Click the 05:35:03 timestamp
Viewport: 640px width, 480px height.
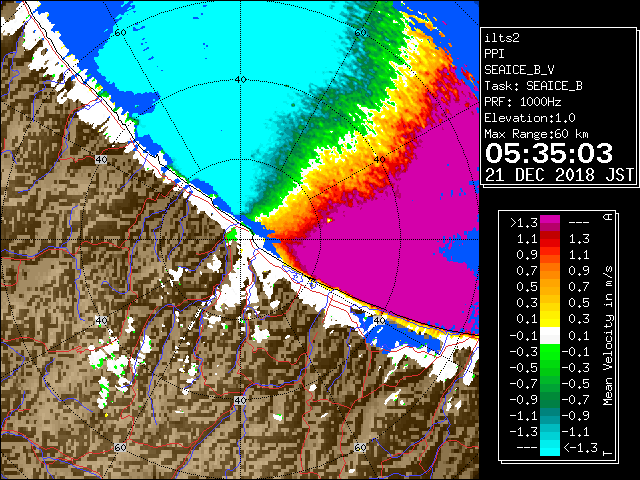point(549,153)
